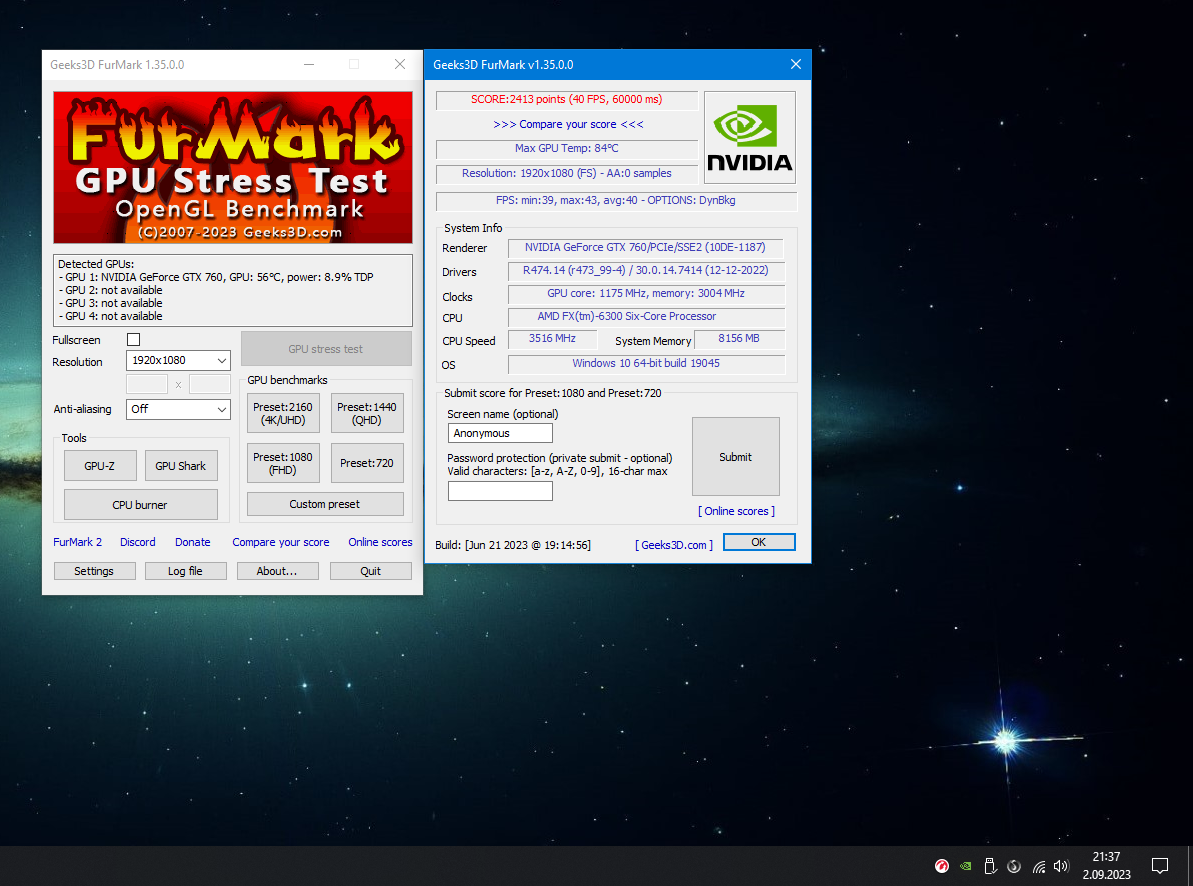
Task: Open the About... dialog
Action: [x=277, y=571]
